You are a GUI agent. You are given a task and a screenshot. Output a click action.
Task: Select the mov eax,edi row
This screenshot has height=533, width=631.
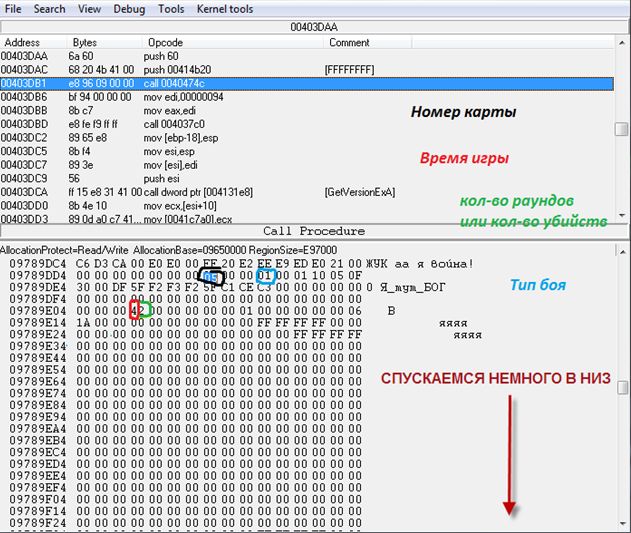tap(307, 111)
